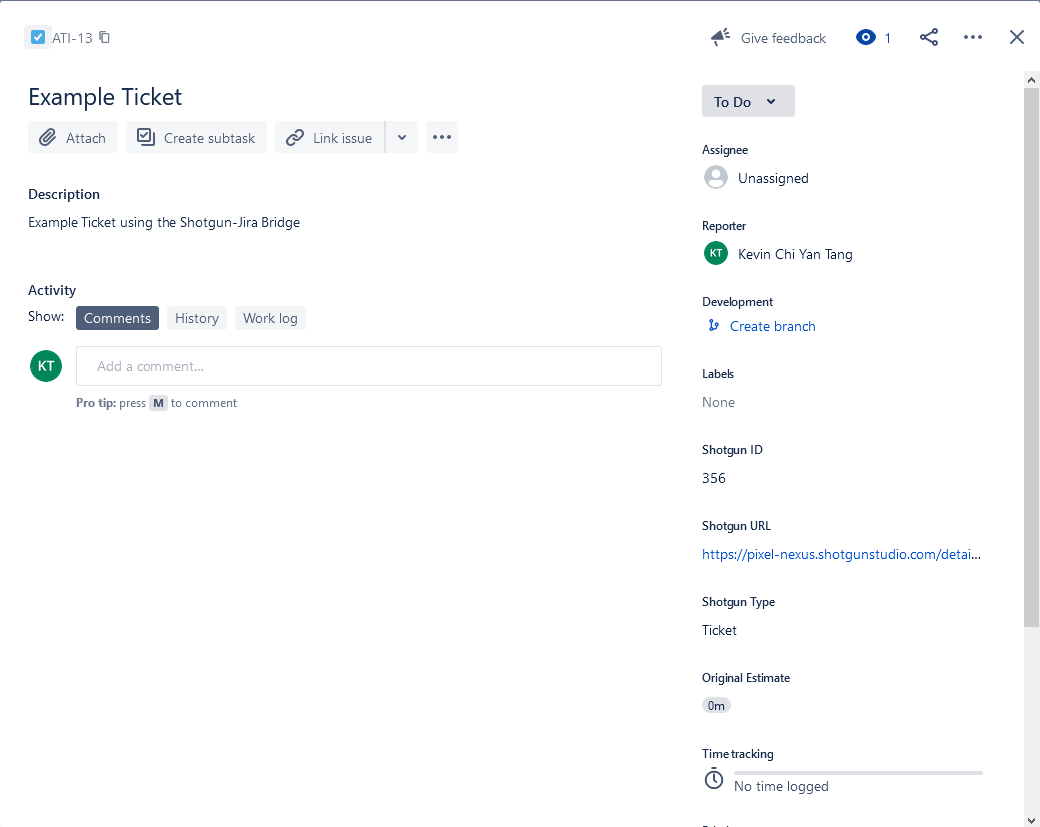Click the ATI-13 task type icon

(x=38, y=38)
